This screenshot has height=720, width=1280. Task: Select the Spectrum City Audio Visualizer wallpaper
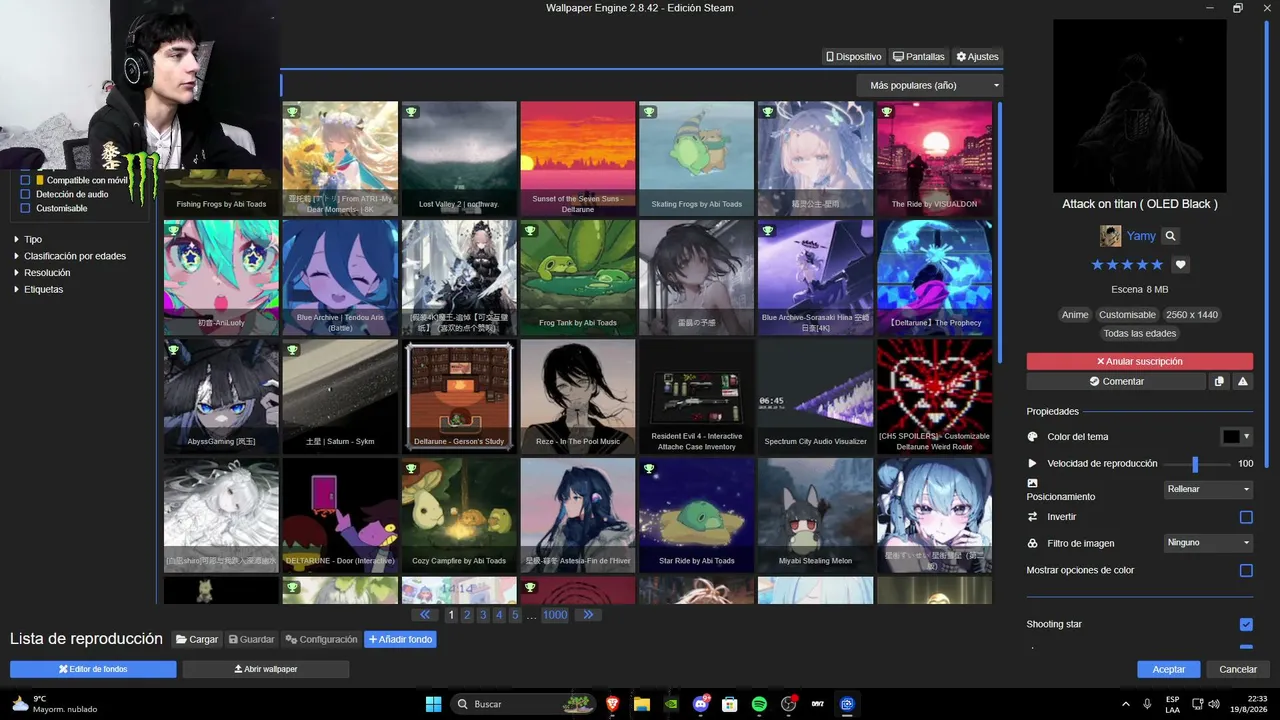click(x=815, y=396)
